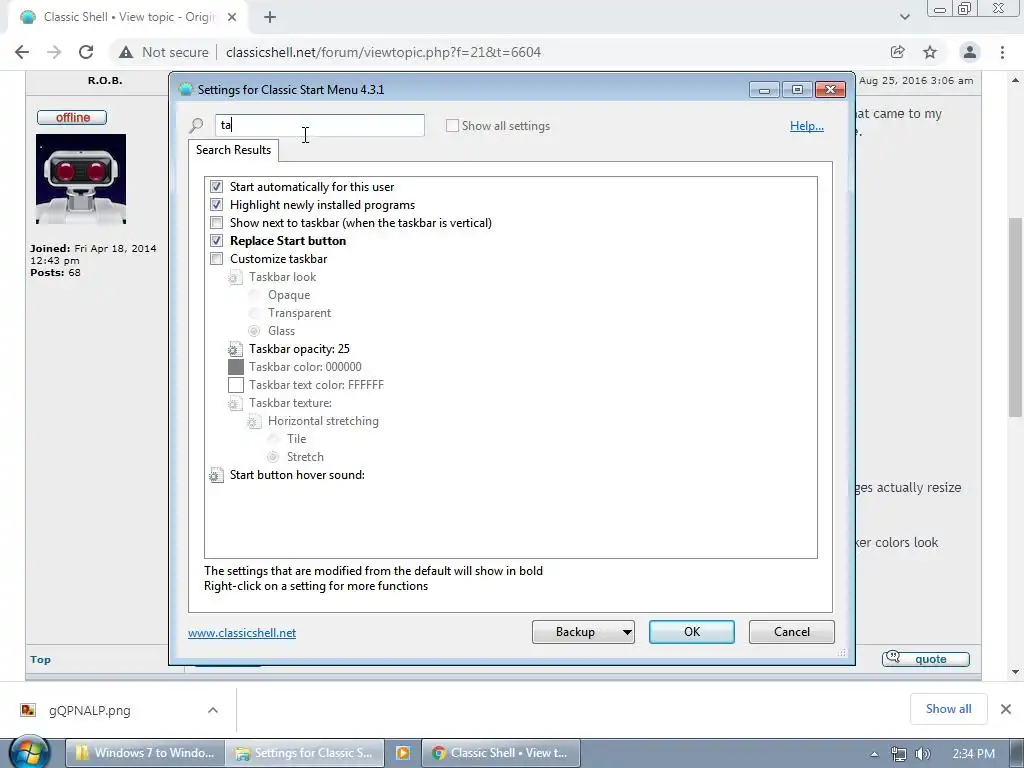Click the Chrome back arrow
Screen dimensions: 1024x768
[22, 52]
